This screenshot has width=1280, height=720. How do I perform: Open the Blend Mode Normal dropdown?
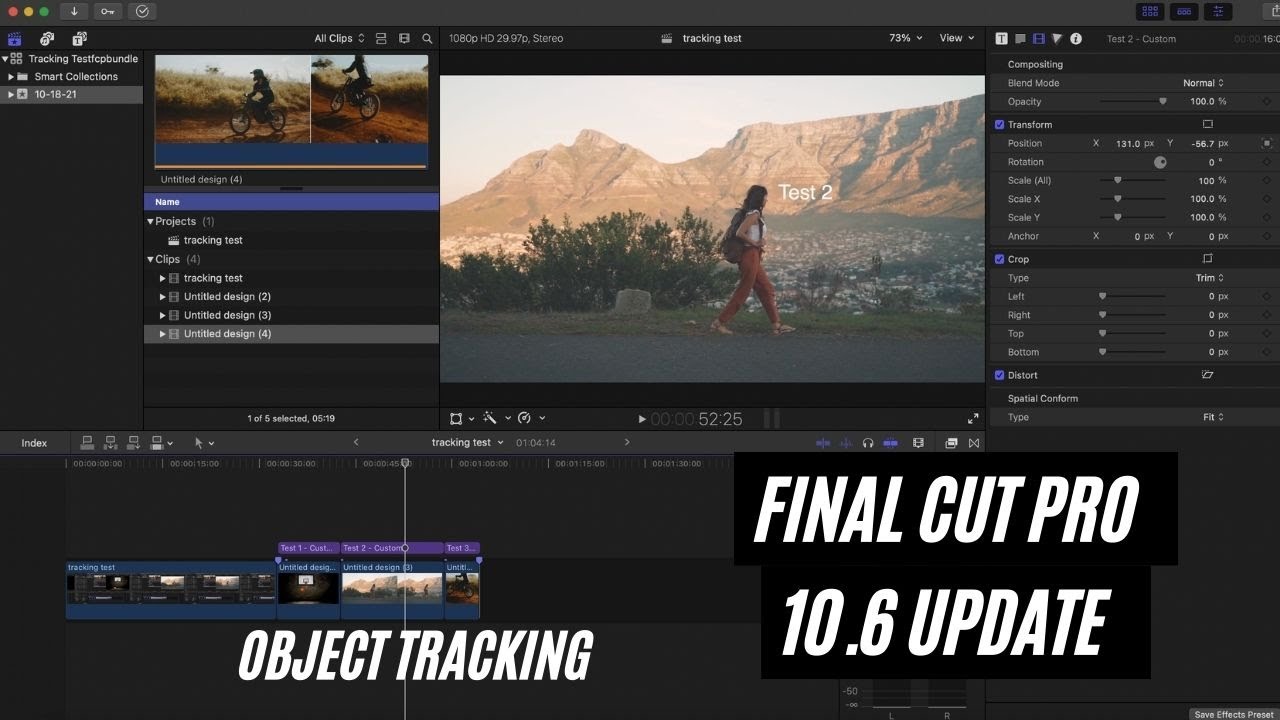(x=1204, y=83)
